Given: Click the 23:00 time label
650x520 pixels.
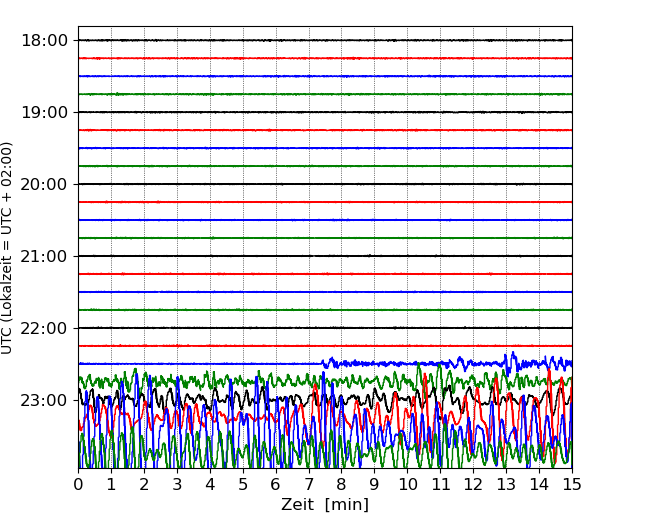Looking at the screenshot, I should pos(44,401).
